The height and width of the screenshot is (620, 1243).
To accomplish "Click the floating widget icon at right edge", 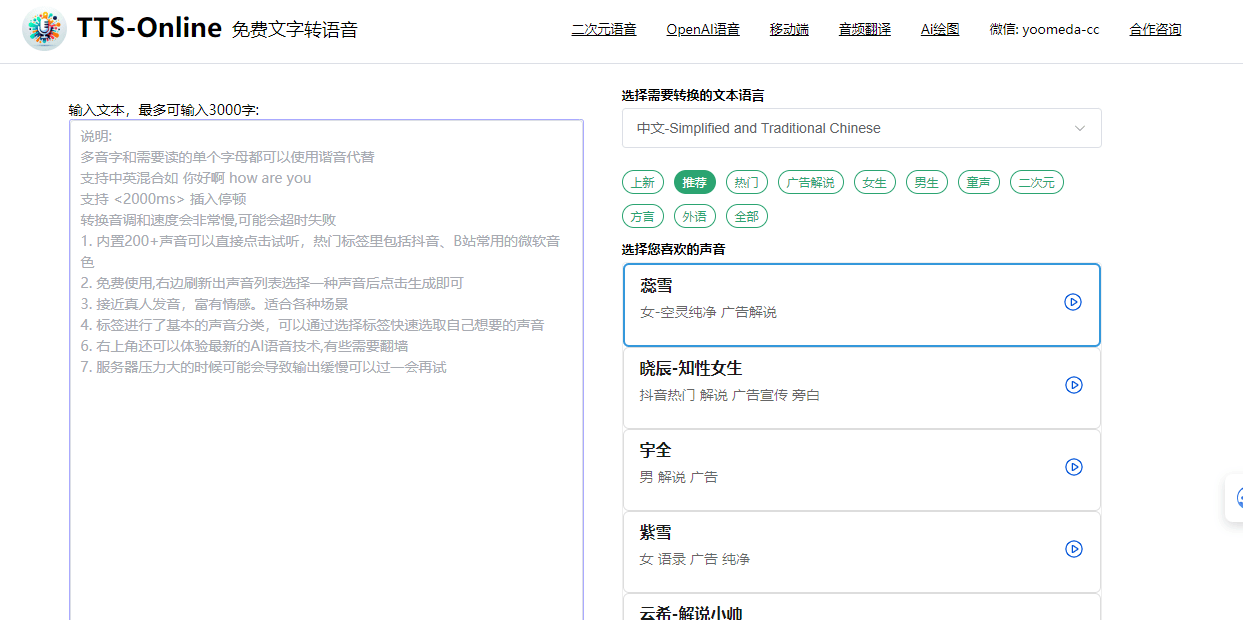I will [x=1237, y=497].
